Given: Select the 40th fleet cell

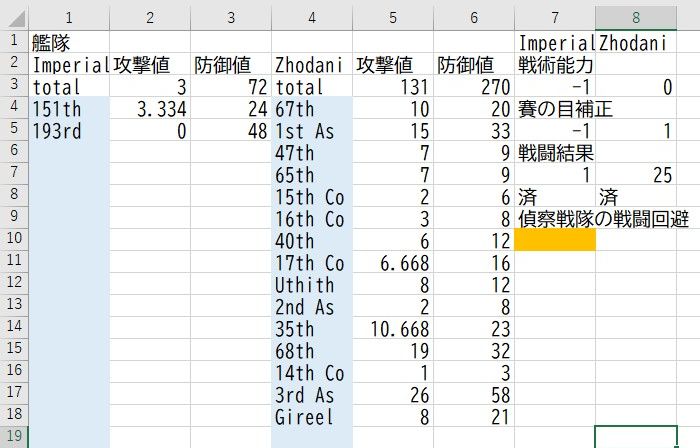Looking at the screenshot, I should tap(312, 240).
